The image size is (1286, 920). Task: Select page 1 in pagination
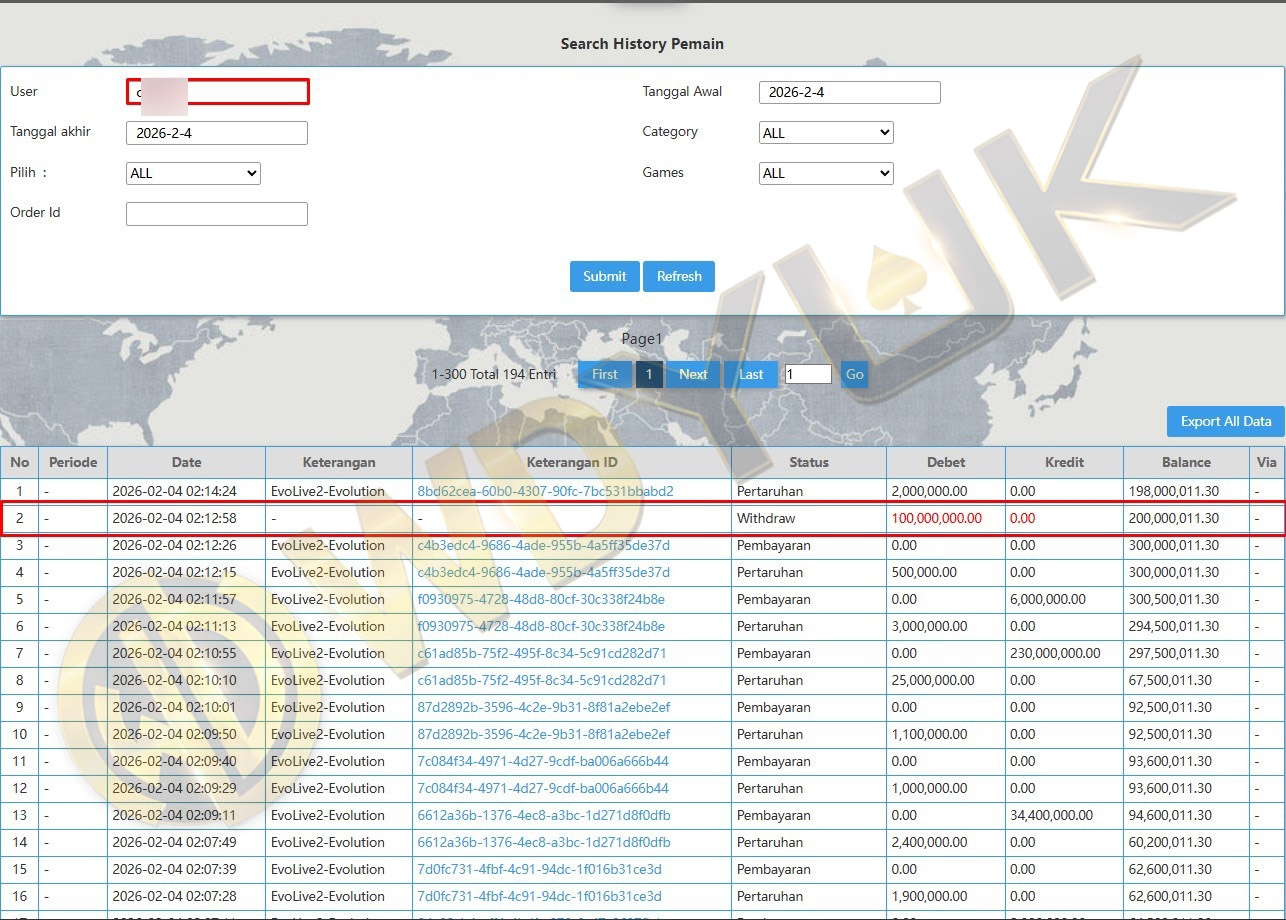click(649, 374)
